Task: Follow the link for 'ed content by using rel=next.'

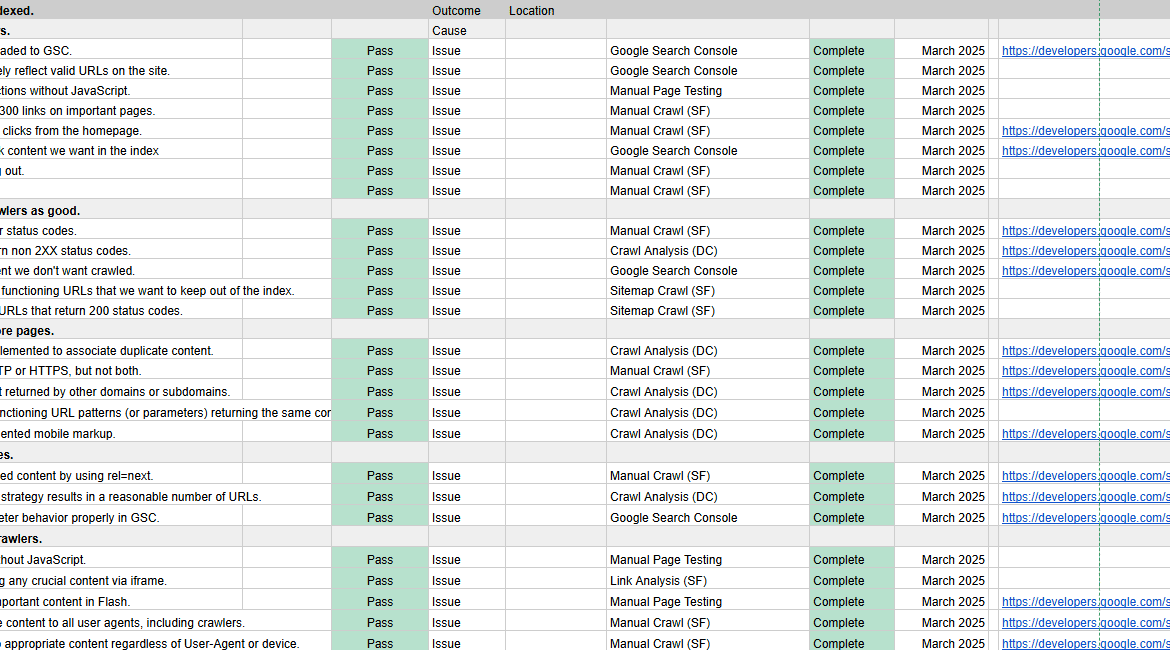Action: coord(1086,475)
